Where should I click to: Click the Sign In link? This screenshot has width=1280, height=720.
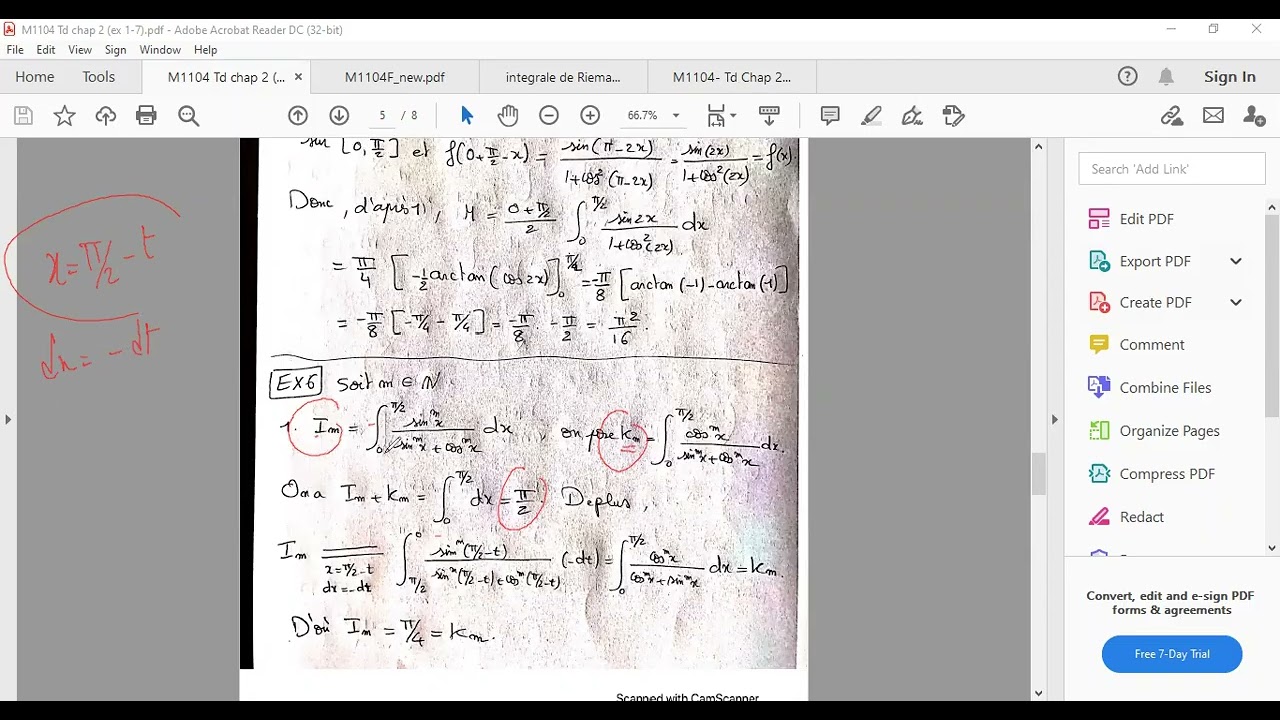(x=1230, y=76)
